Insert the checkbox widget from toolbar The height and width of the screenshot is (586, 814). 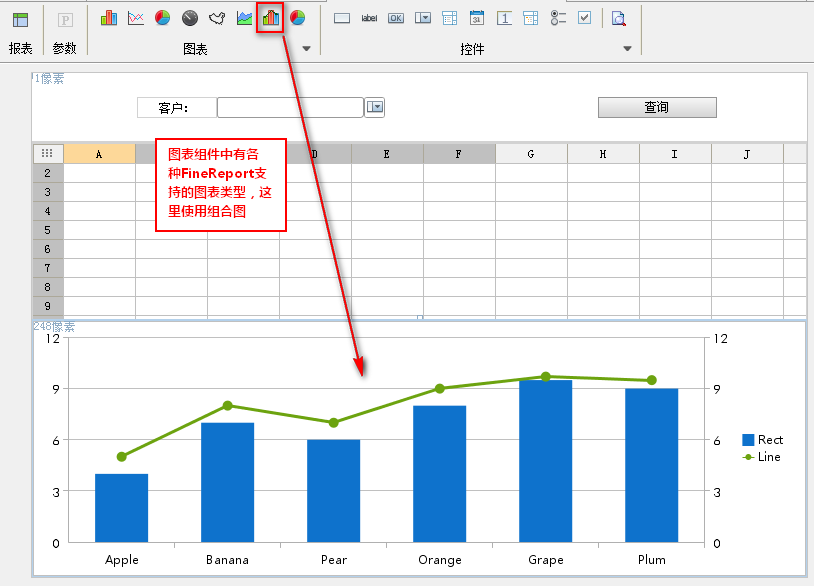pos(585,18)
